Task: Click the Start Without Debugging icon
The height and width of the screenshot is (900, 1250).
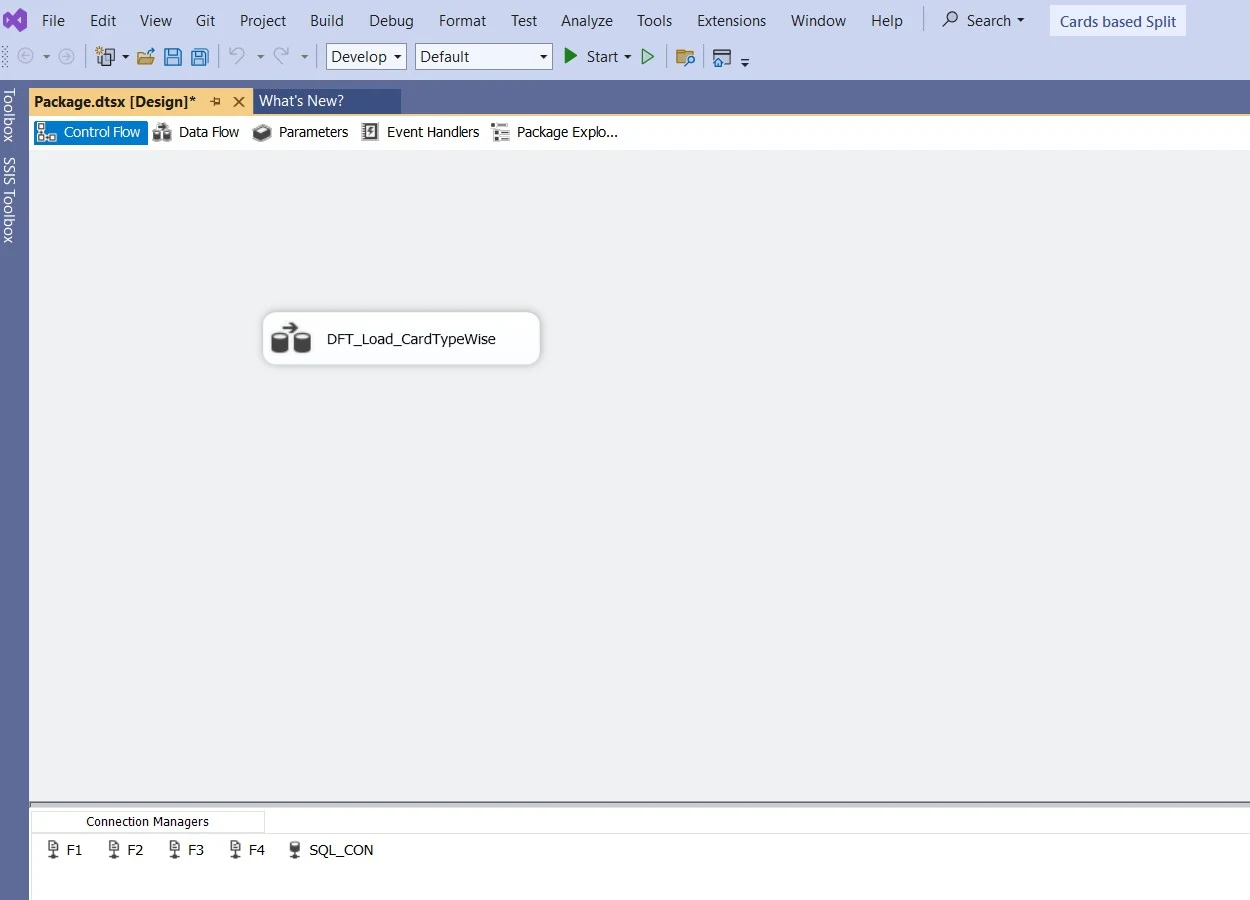Action: [x=648, y=57]
